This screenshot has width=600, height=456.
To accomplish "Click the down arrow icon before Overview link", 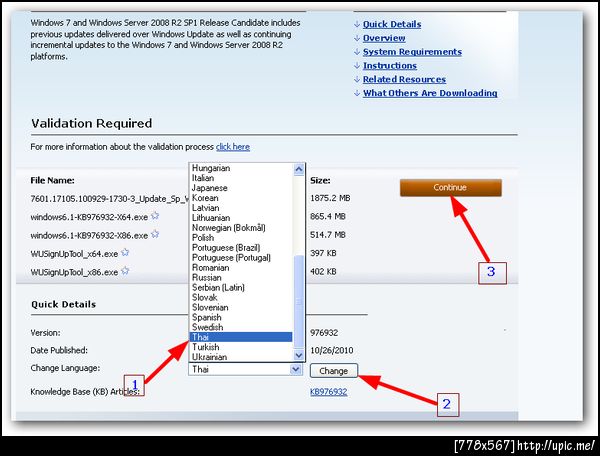I will tap(357, 38).
